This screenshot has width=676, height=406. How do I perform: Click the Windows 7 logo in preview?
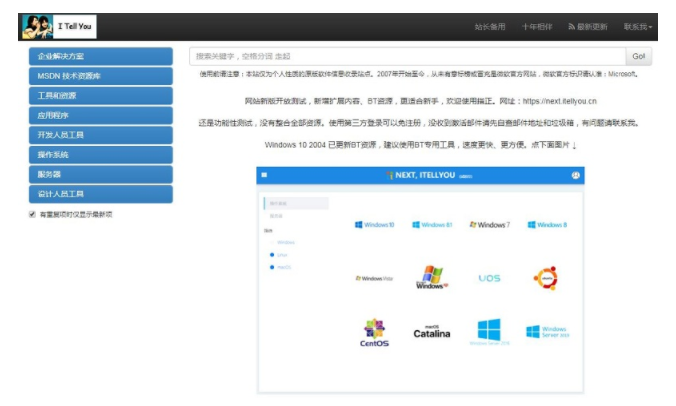coord(489,225)
